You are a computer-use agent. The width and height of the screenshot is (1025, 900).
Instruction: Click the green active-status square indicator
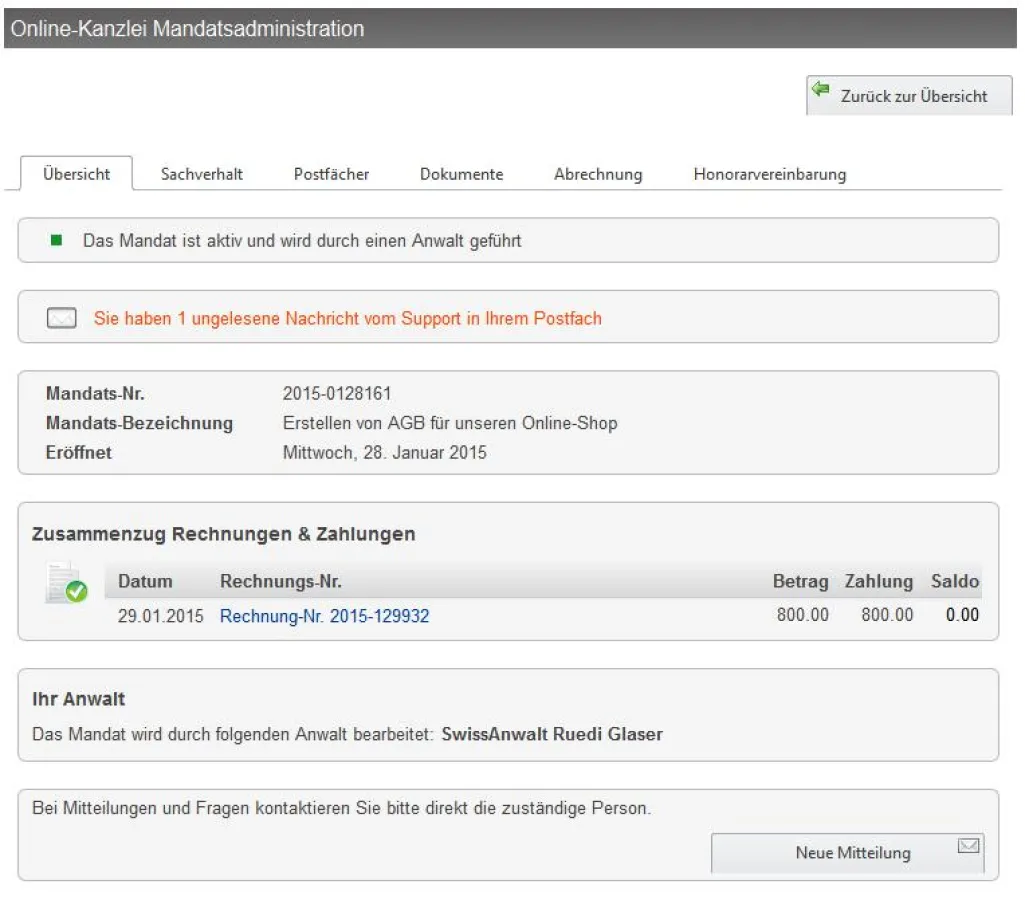click(x=57, y=241)
